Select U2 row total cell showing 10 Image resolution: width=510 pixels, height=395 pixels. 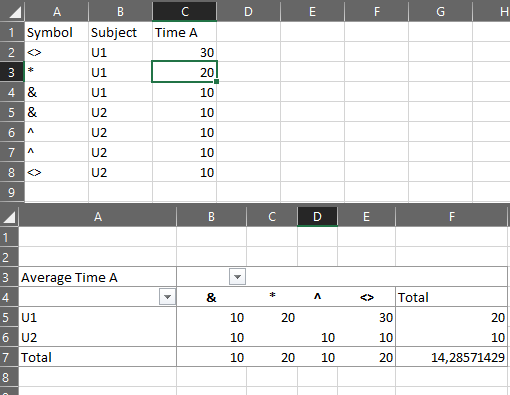[452, 337]
